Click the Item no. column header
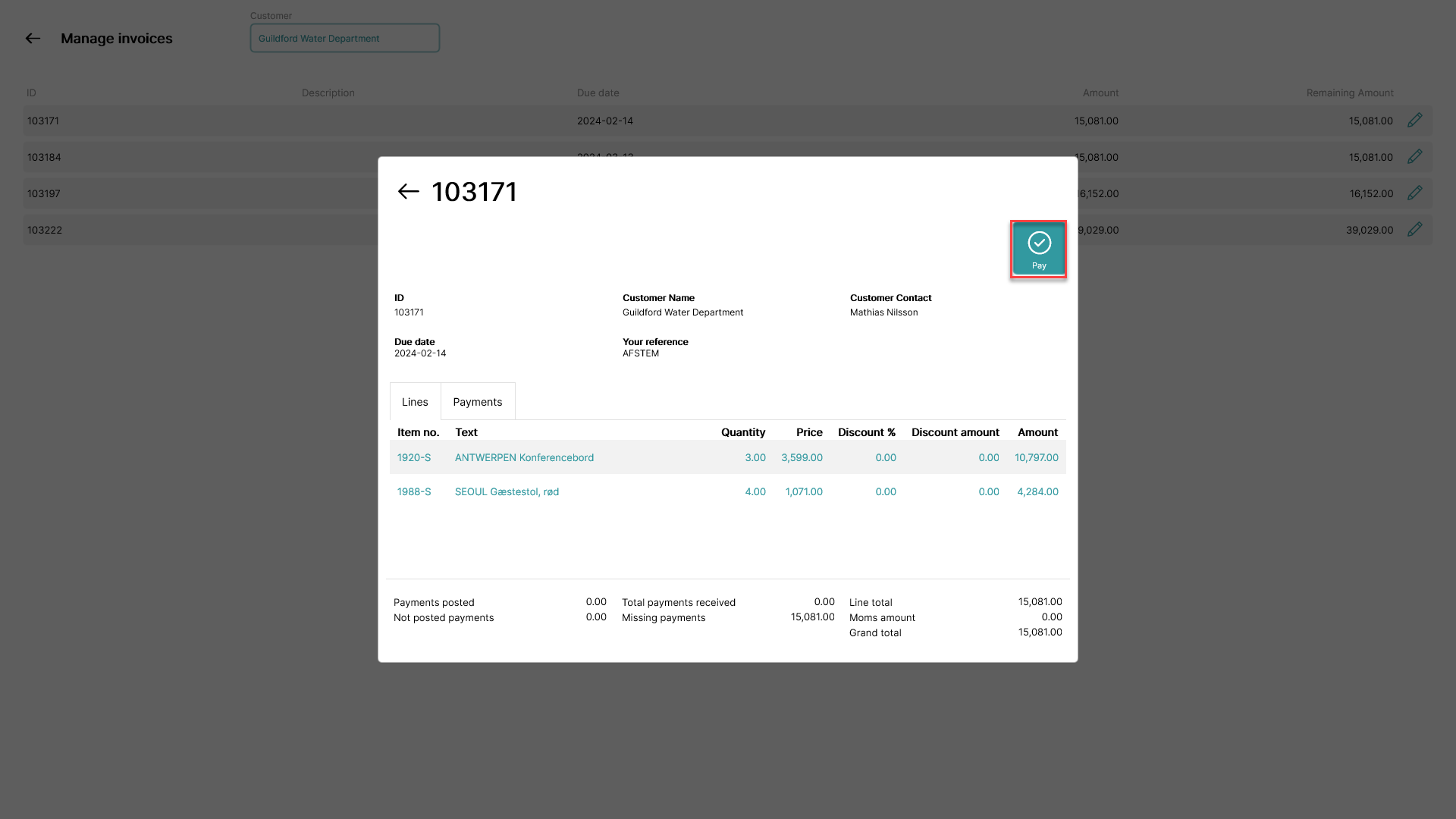This screenshot has width=1456, height=819. [419, 432]
